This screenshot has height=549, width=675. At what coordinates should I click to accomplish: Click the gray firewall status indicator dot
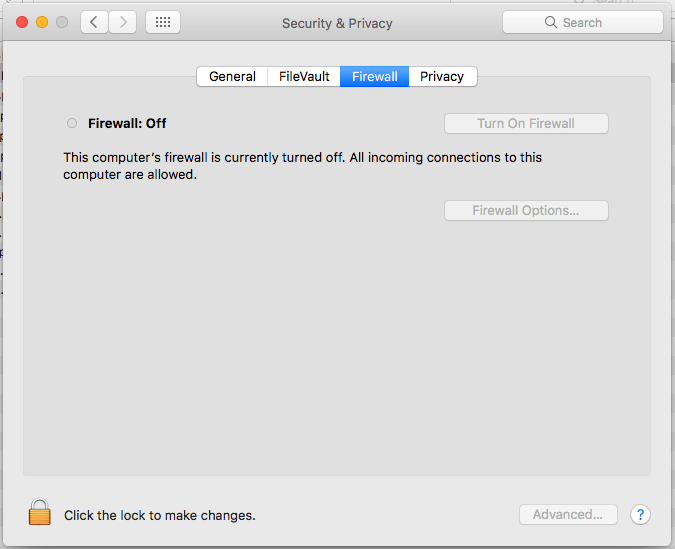pos(71,124)
